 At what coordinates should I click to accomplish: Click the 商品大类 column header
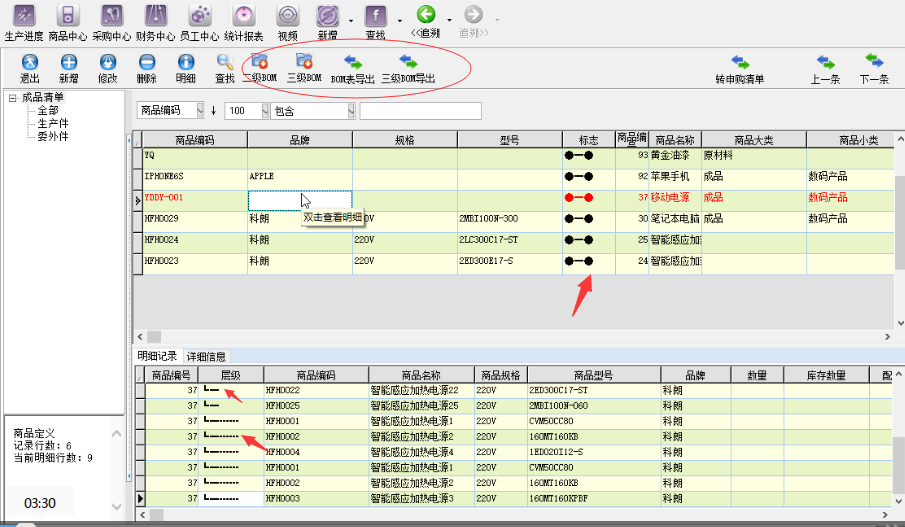coord(754,140)
